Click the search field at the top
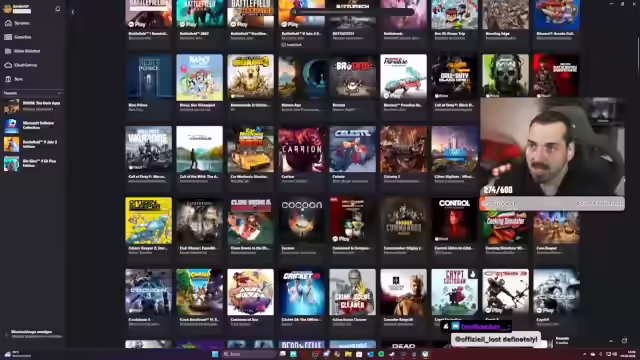 pos(353,12)
